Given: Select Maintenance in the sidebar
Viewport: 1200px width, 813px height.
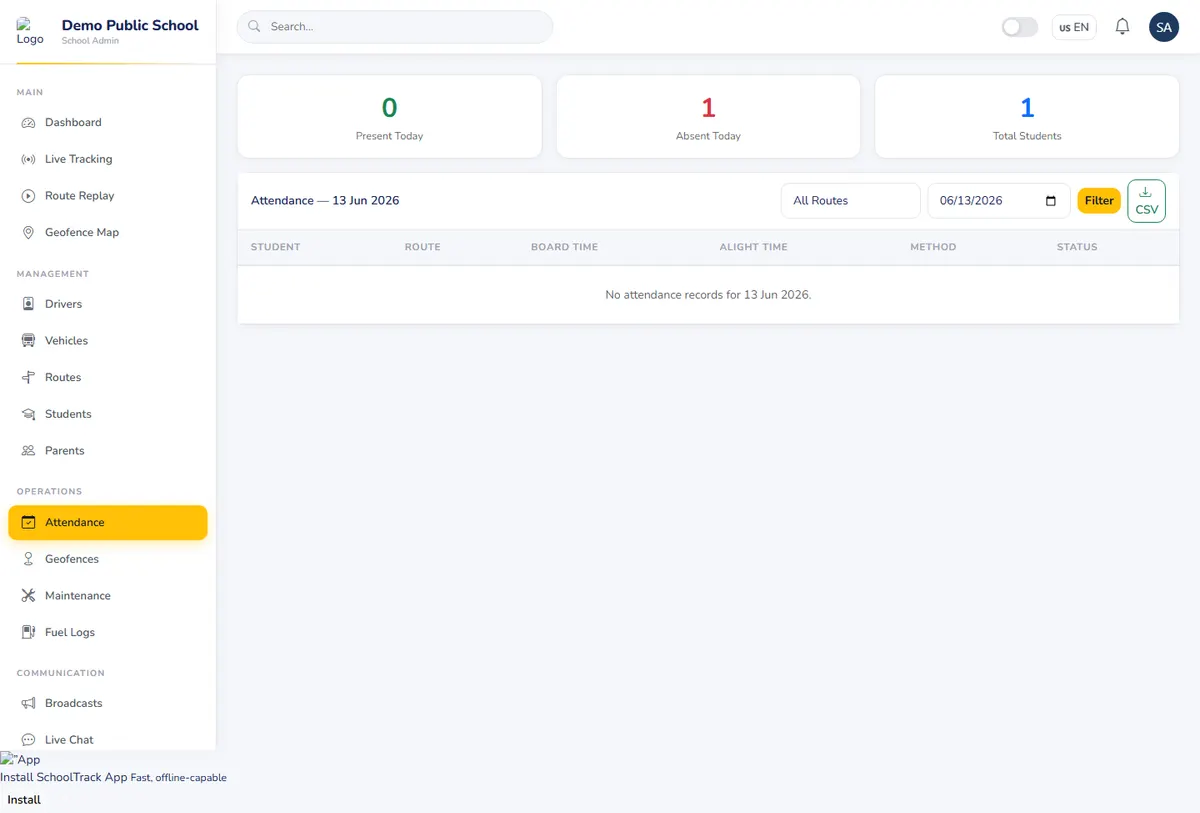Looking at the screenshot, I should click(108, 596).
